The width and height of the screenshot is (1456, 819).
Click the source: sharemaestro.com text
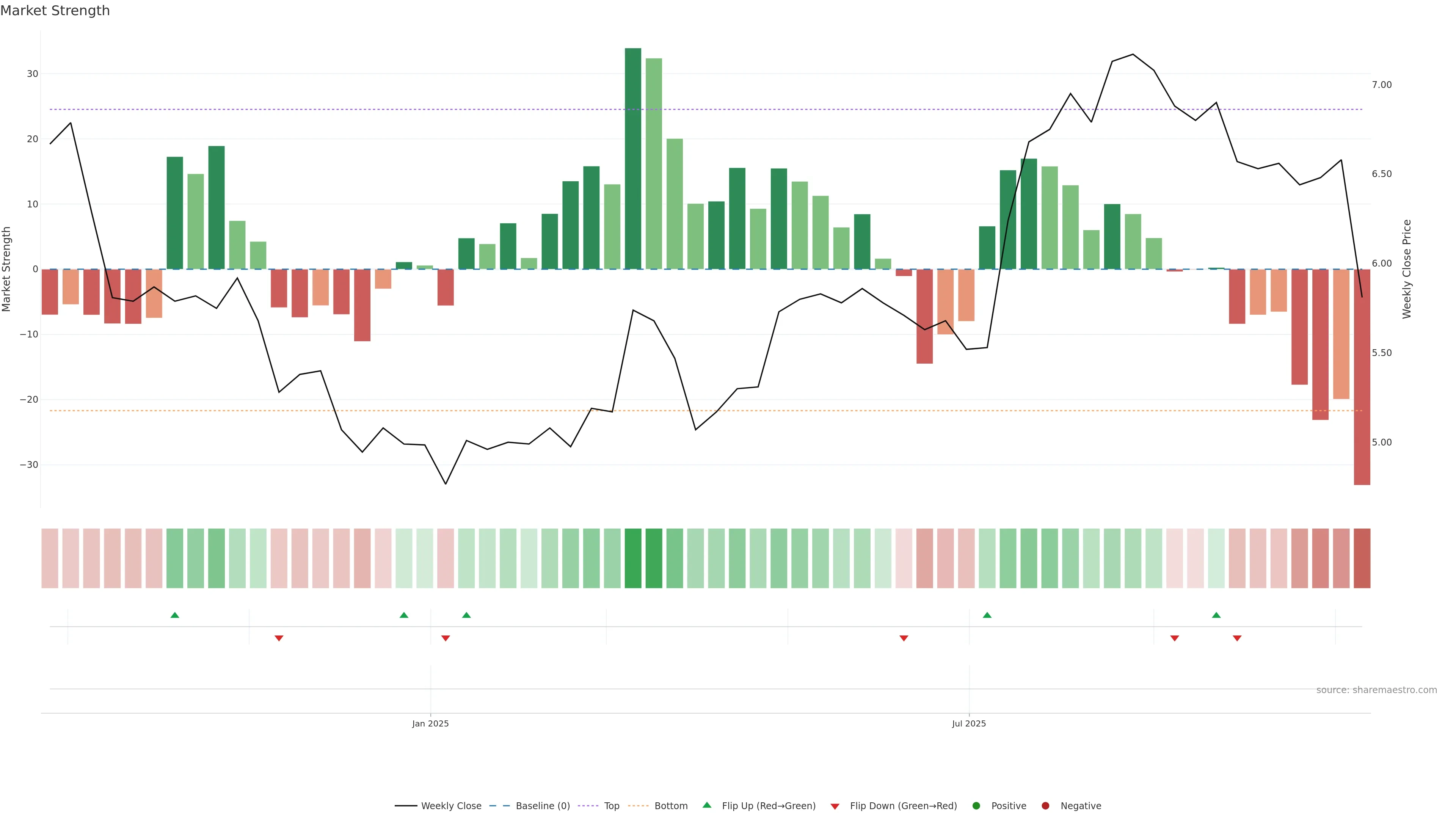[x=1376, y=690]
